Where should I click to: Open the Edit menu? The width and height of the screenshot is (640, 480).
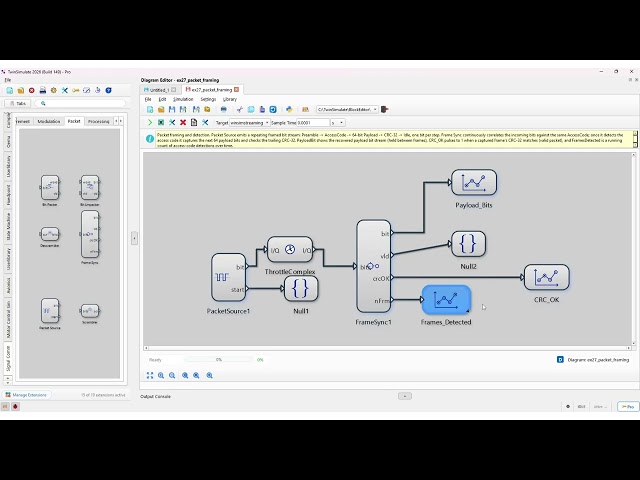pyautogui.click(x=162, y=99)
